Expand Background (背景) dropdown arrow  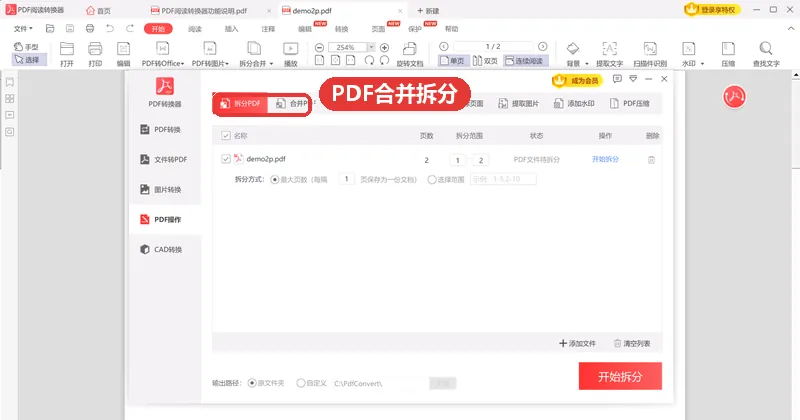coord(587,64)
